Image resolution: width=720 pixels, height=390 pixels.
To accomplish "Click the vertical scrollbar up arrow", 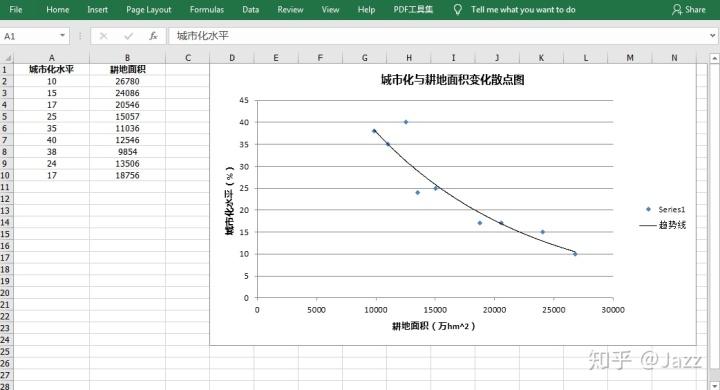I will pos(714,58).
